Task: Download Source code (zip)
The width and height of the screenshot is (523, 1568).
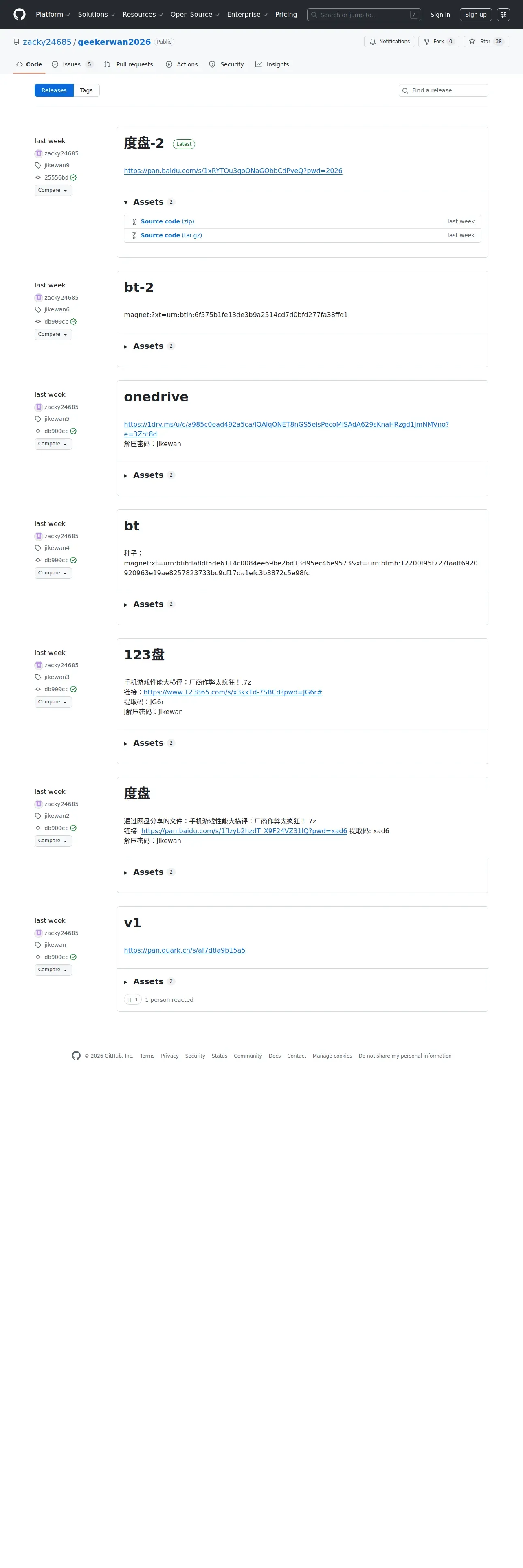Action: (x=167, y=221)
